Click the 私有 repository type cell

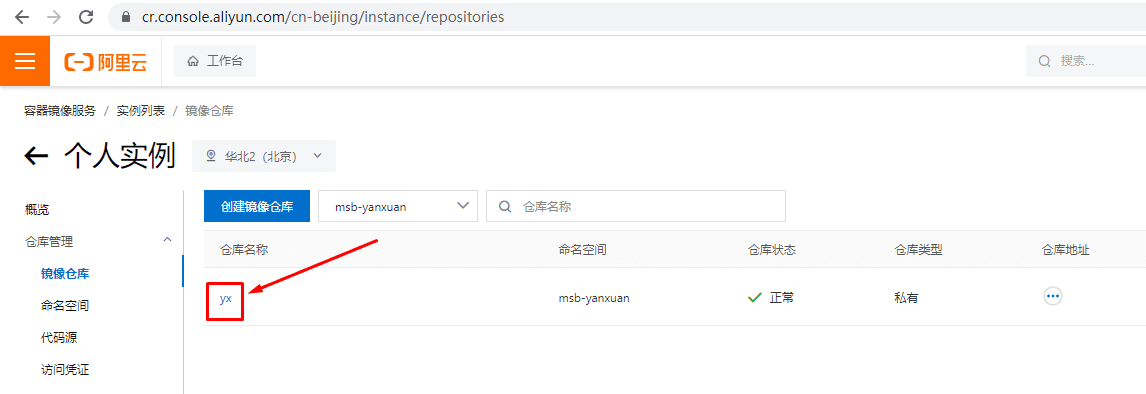pos(906,298)
